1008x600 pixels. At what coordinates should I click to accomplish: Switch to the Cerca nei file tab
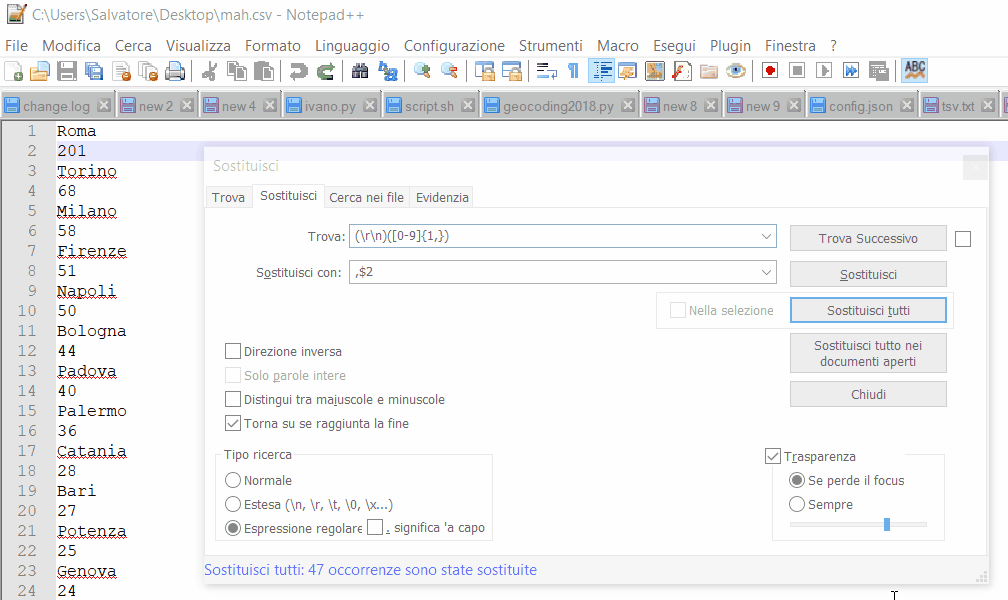pyautogui.click(x=366, y=198)
